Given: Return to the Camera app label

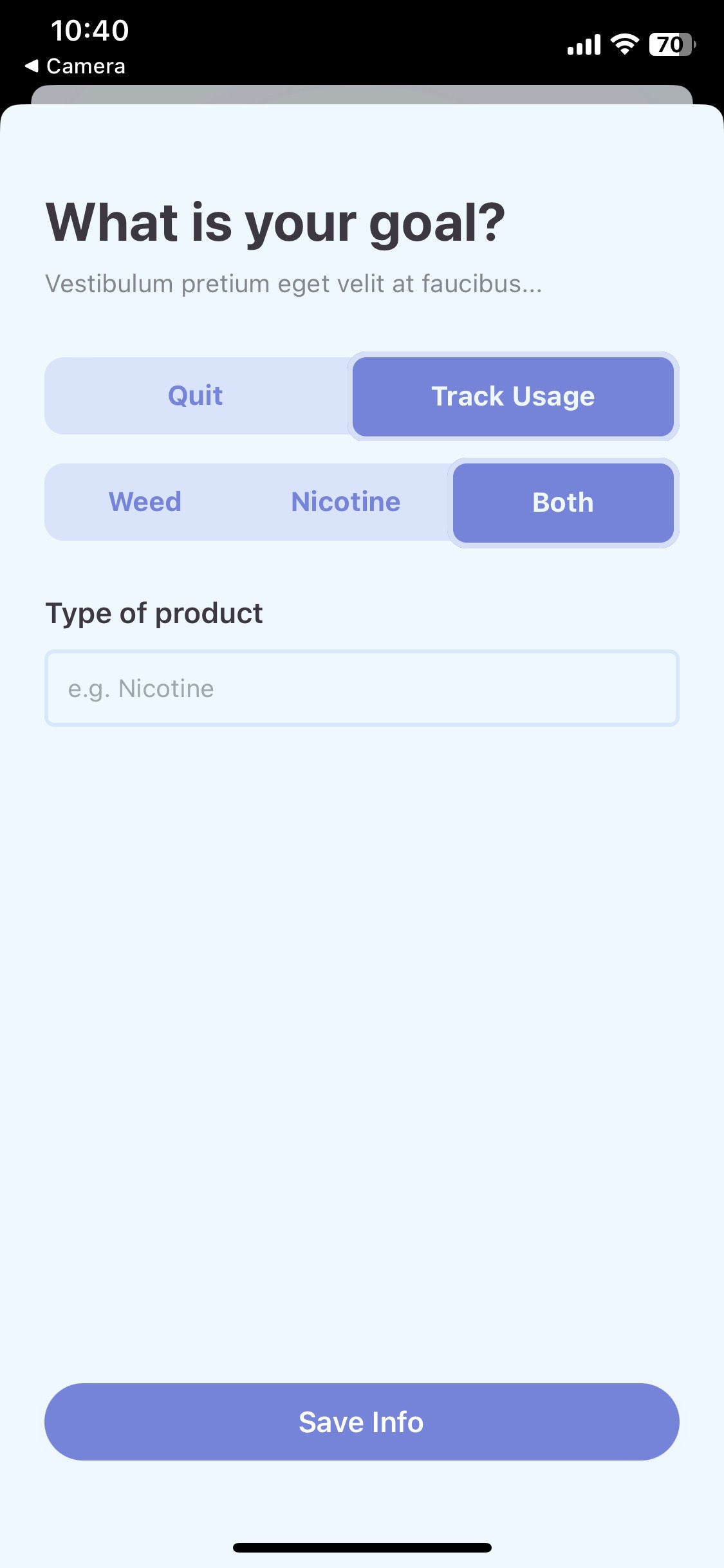Looking at the screenshot, I should 86,66.
